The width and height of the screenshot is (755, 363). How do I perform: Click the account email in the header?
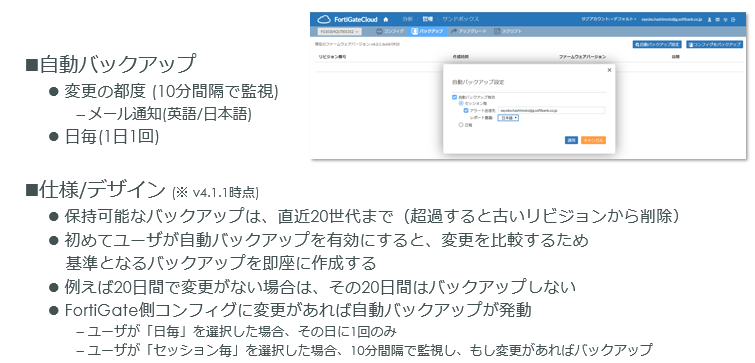click(x=672, y=19)
